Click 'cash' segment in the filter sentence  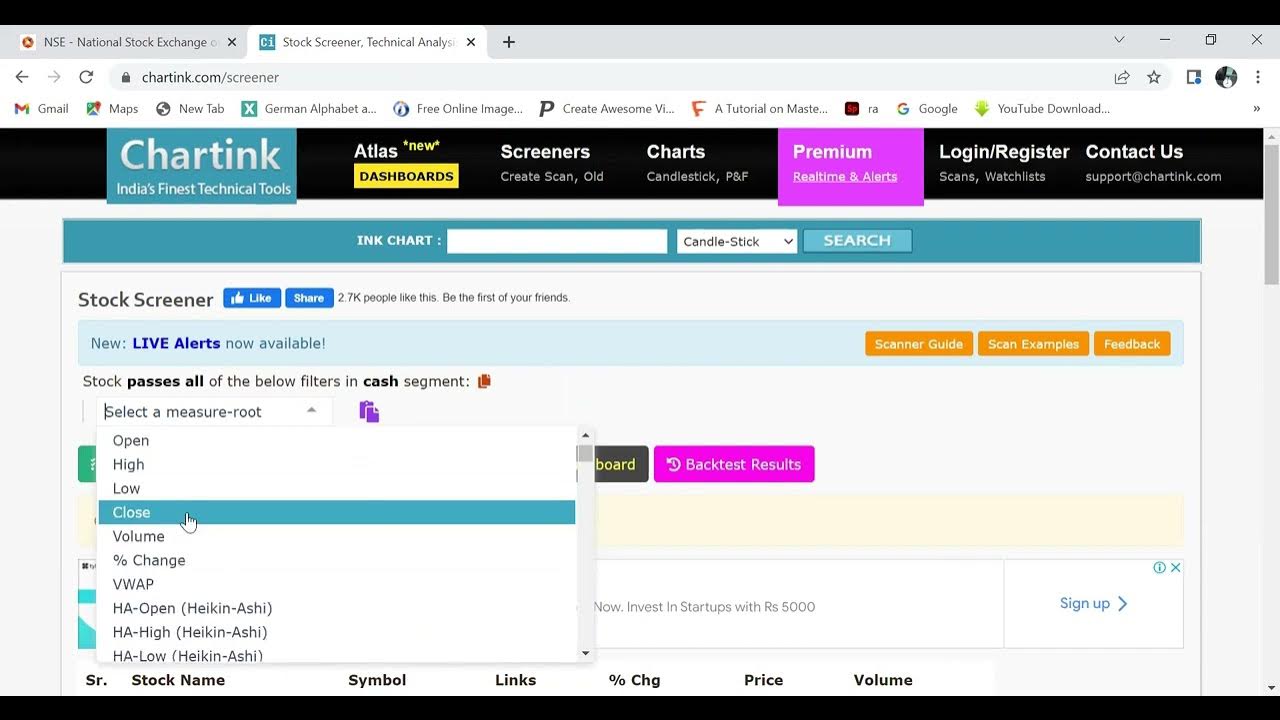381,381
